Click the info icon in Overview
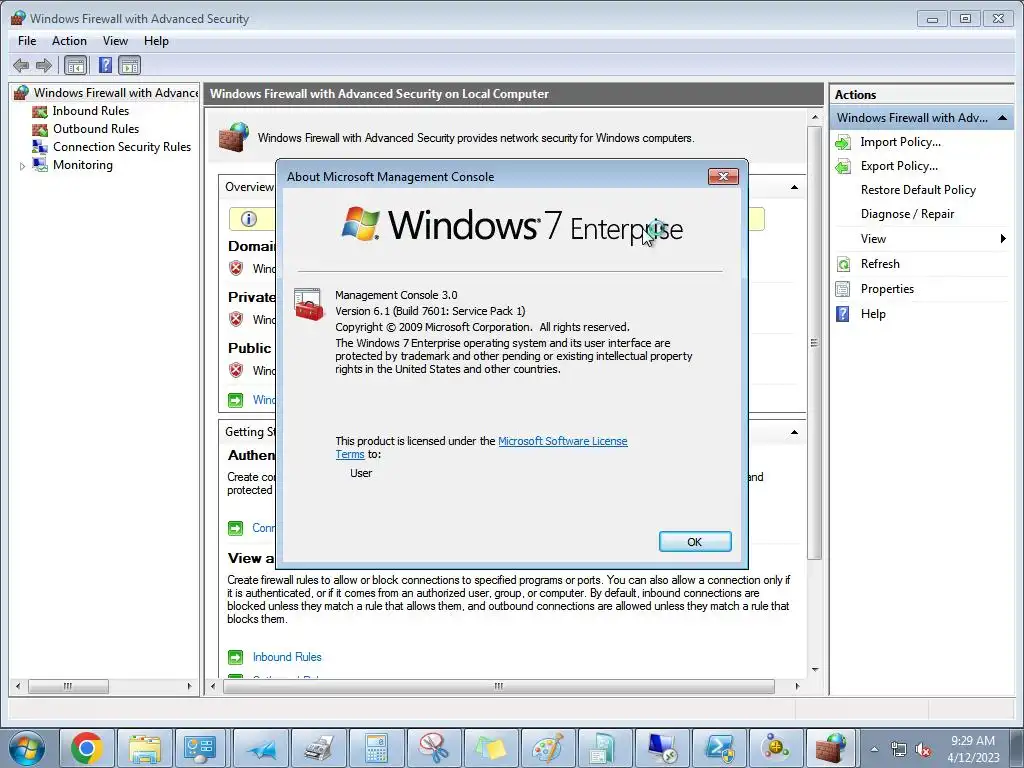 (x=249, y=219)
